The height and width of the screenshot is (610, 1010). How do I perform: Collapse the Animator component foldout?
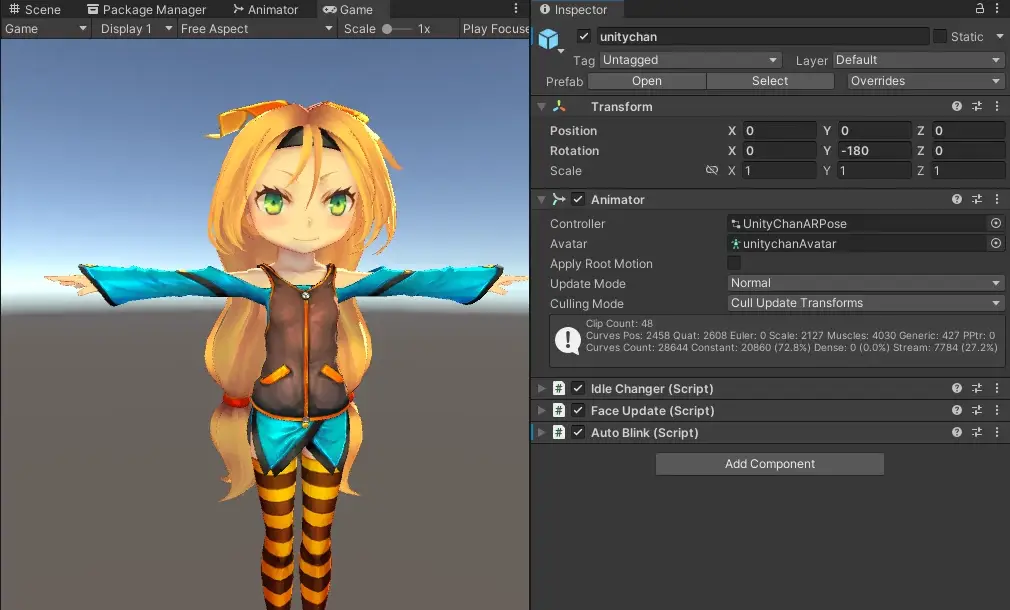point(541,199)
